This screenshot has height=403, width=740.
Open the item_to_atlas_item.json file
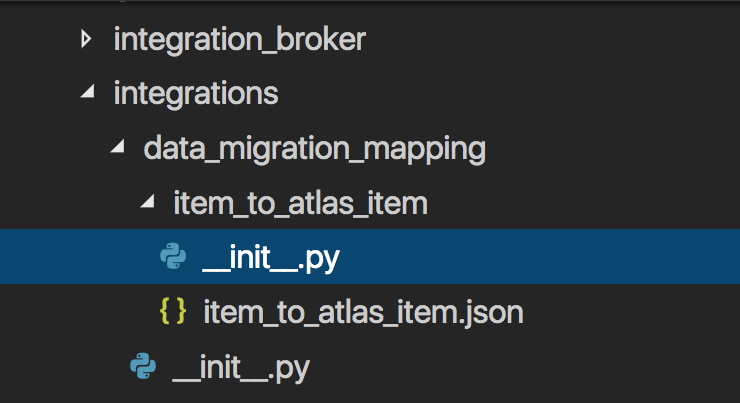pyautogui.click(x=363, y=313)
